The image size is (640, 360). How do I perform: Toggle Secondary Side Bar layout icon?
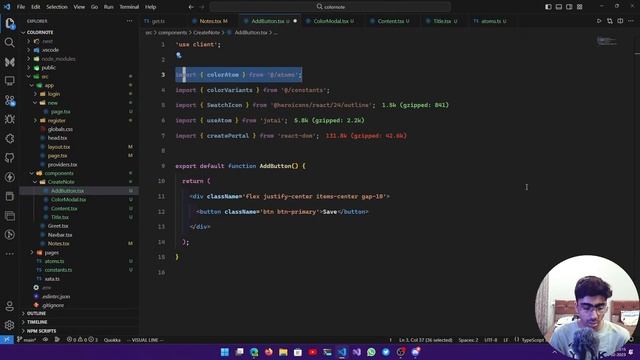click(569, 7)
